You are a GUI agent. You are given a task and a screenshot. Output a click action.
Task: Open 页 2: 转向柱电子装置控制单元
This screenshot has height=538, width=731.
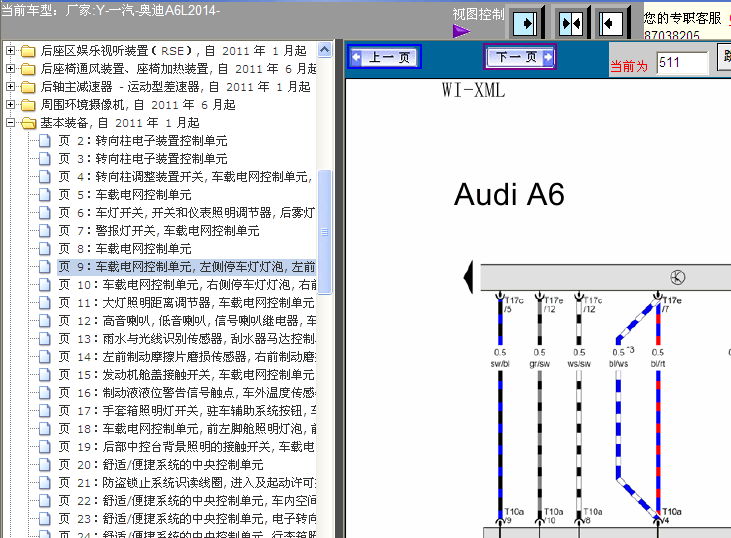tap(143, 141)
